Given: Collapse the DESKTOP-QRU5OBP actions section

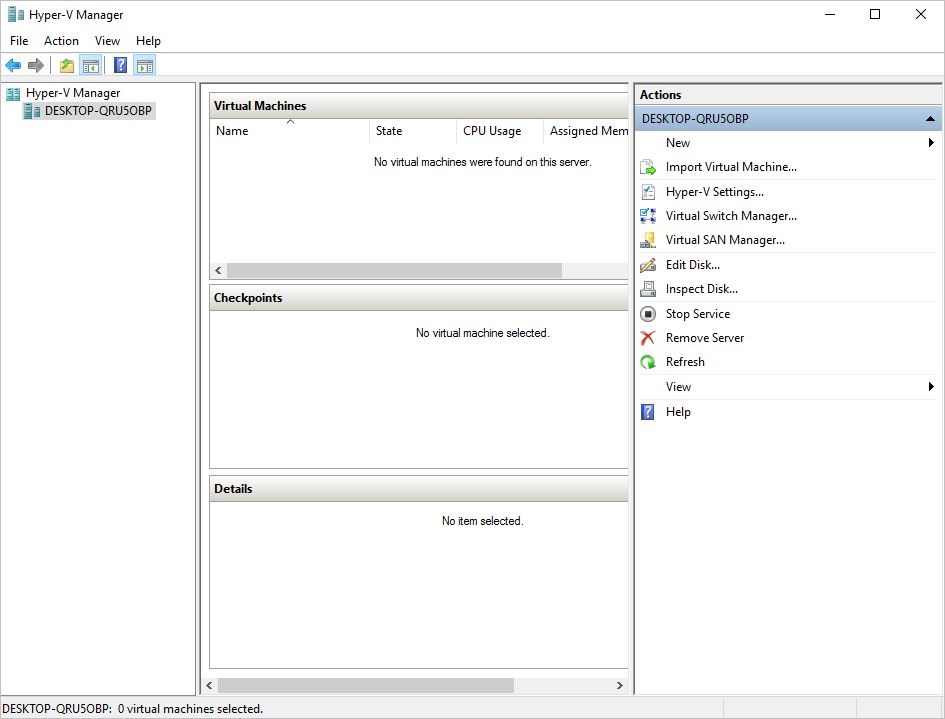Looking at the screenshot, I should point(931,119).
